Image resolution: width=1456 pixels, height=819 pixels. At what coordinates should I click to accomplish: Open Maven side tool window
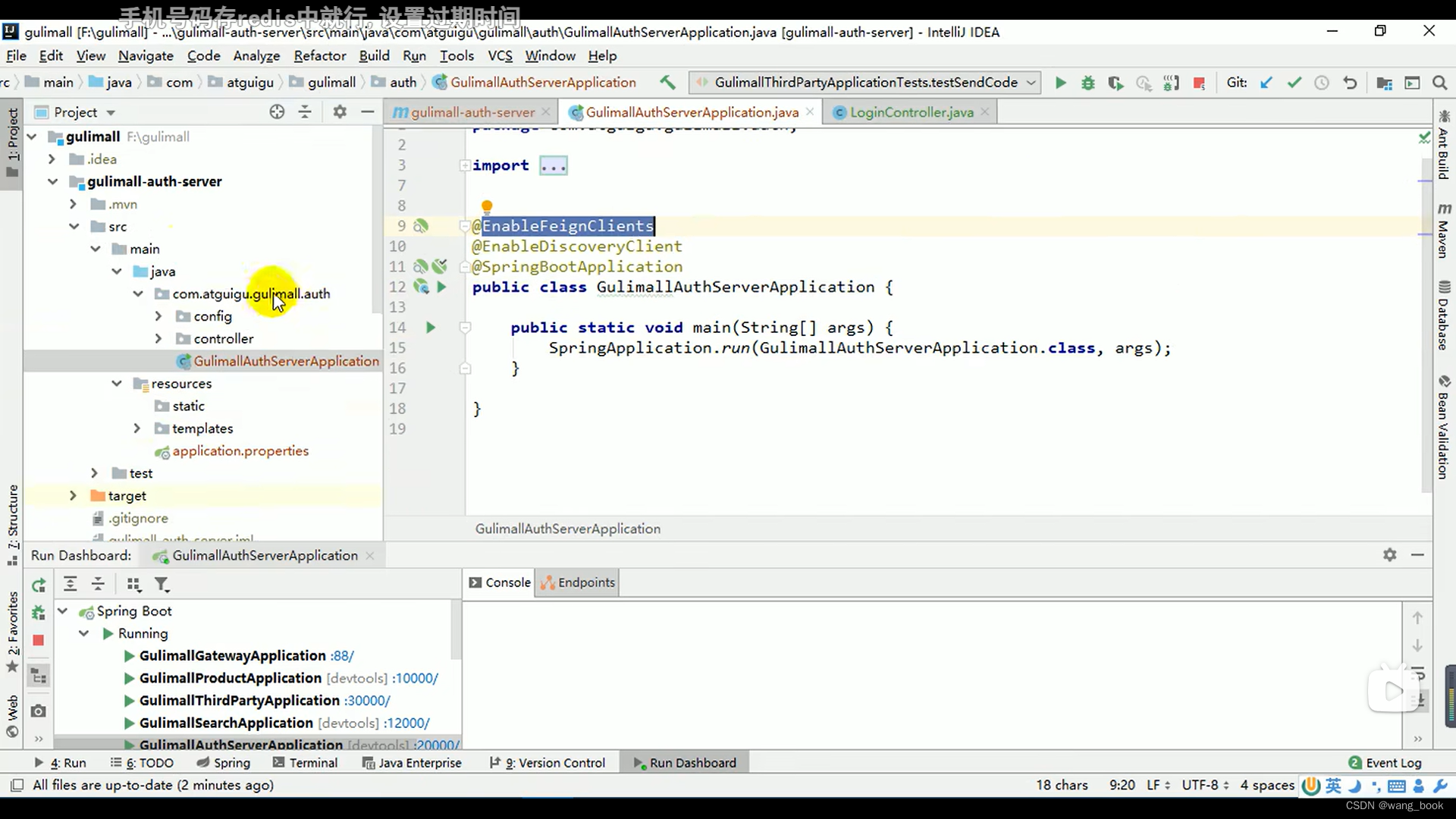(1444, 231)
